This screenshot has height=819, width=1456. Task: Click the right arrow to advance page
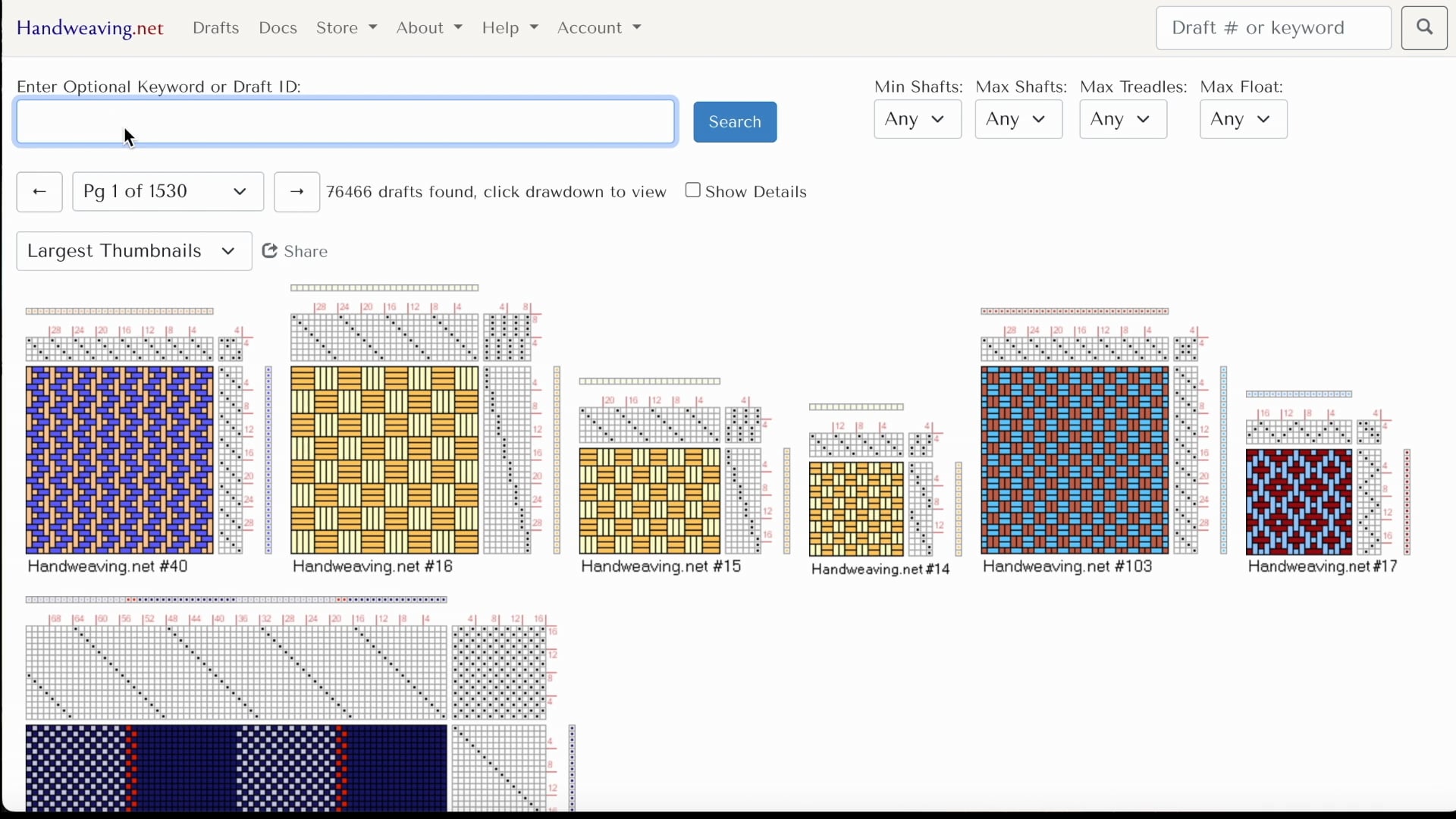coord(297,192)
